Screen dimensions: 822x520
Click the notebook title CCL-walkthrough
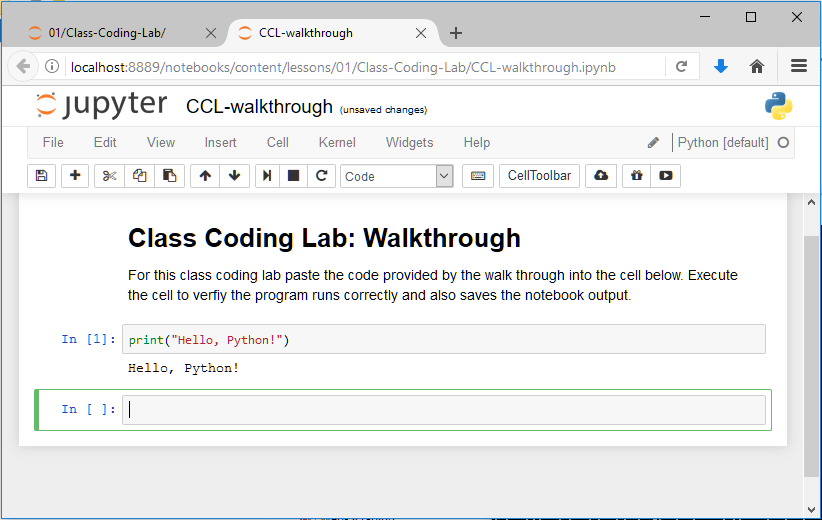coord(259,107)
